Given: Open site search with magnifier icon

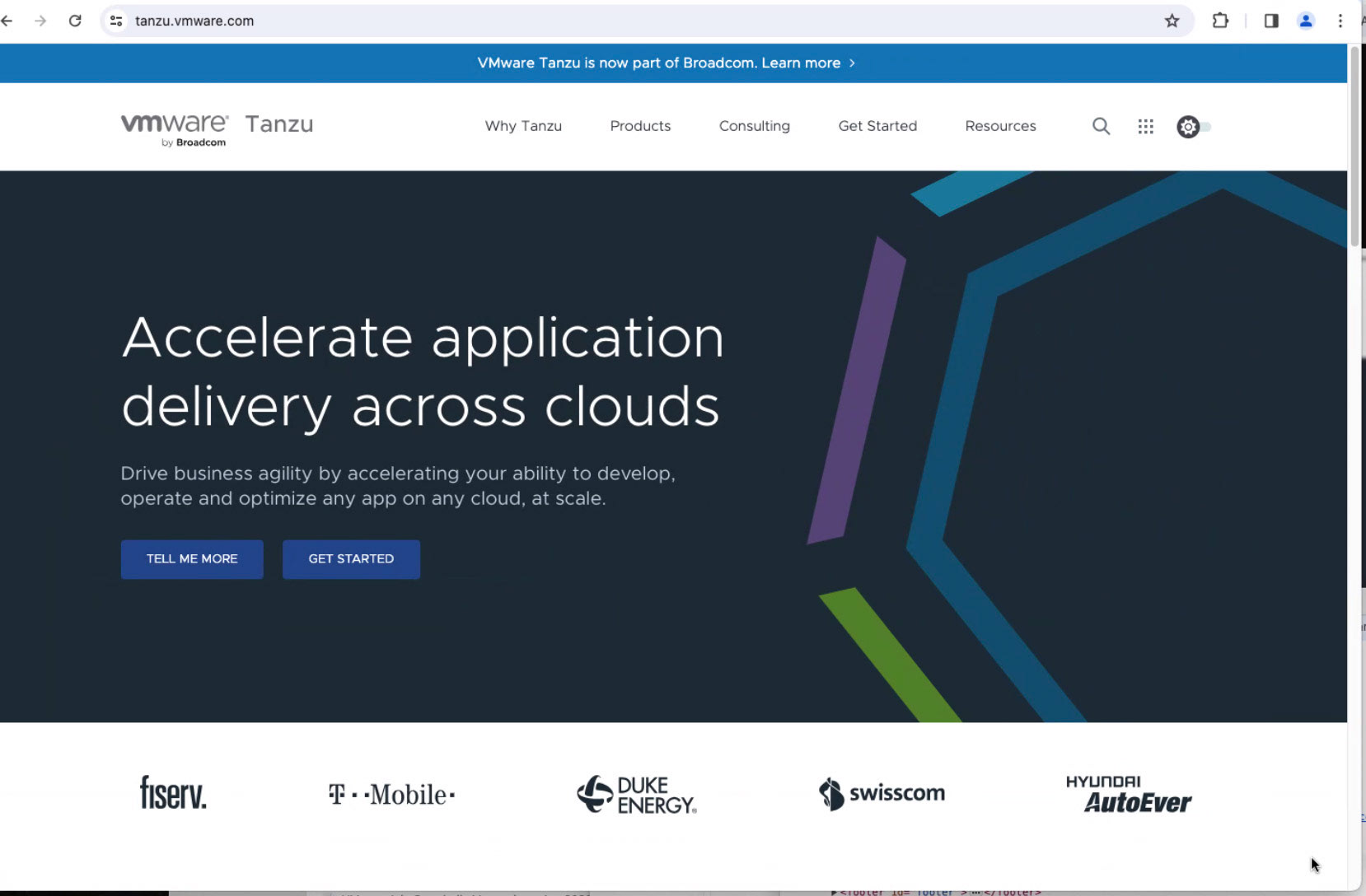Looking at the screenshot, I should (x=1101, y=126).
